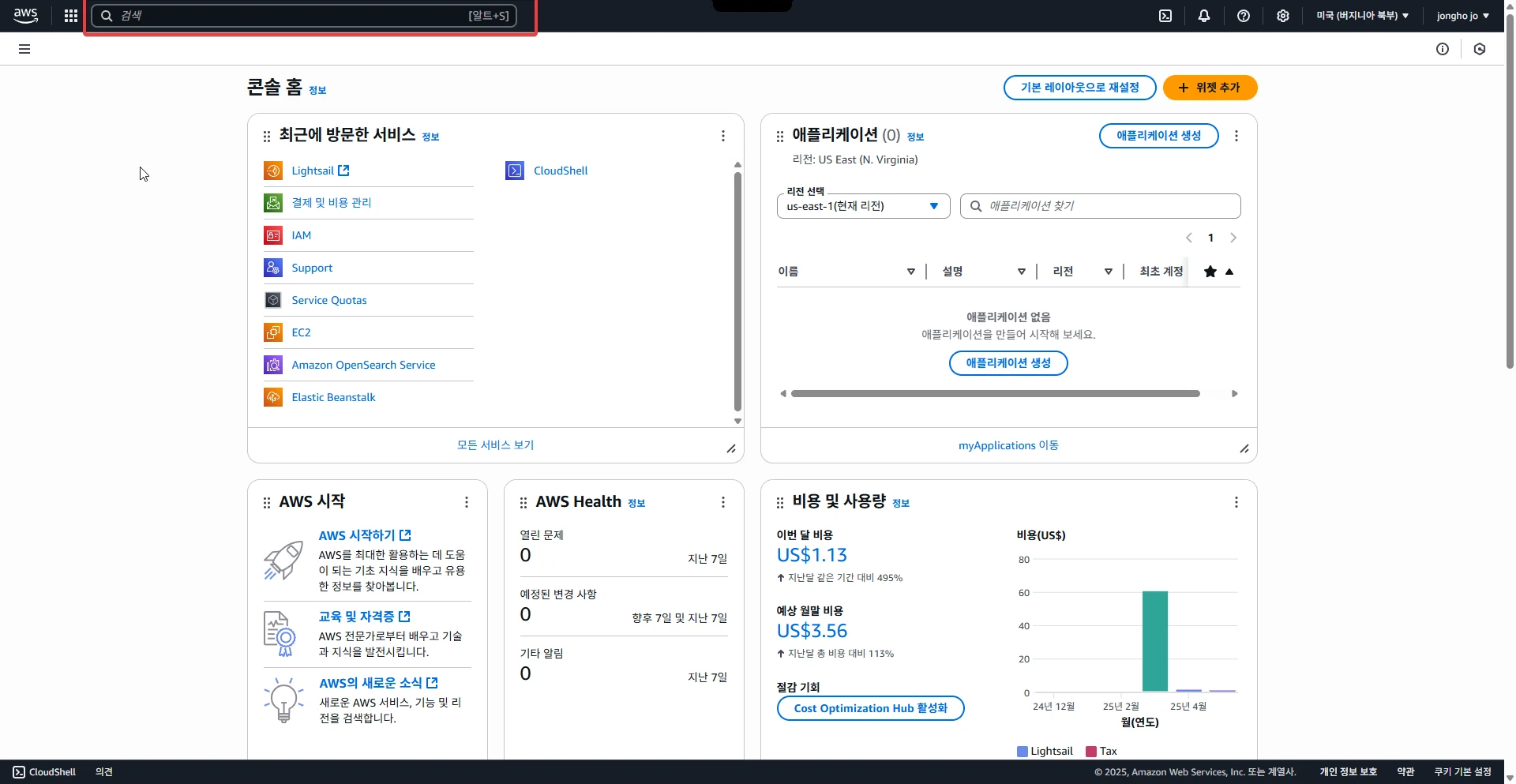Click the teal bar in the cost chart
This screenshot has height=784, width=1516.
pyautogui.click(x=1155, y=641)
